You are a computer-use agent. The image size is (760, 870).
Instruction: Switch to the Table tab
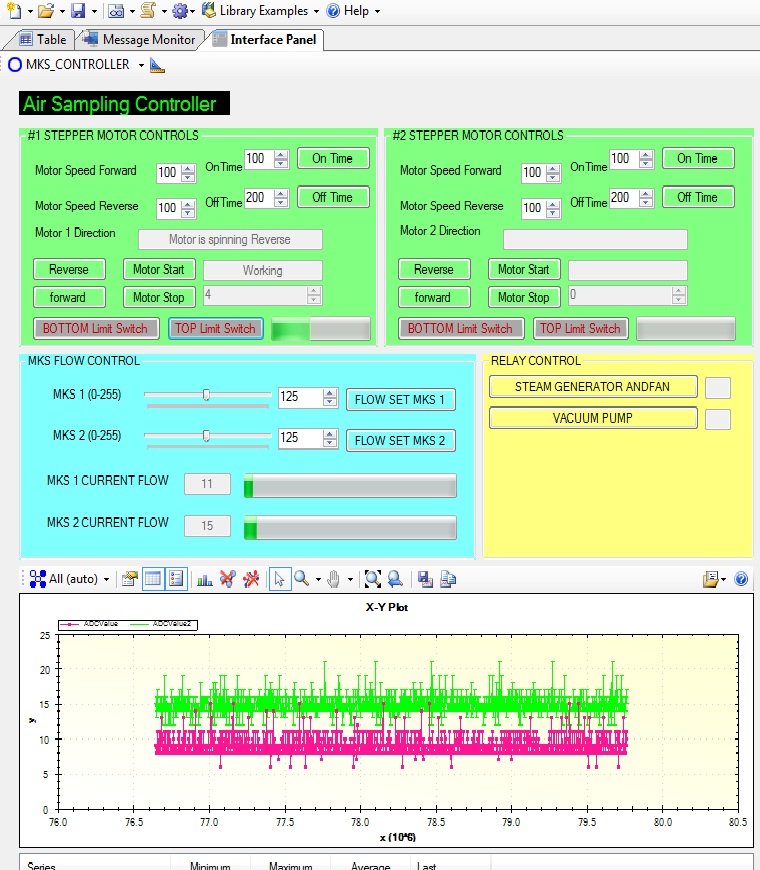click(x=42, y=40)
